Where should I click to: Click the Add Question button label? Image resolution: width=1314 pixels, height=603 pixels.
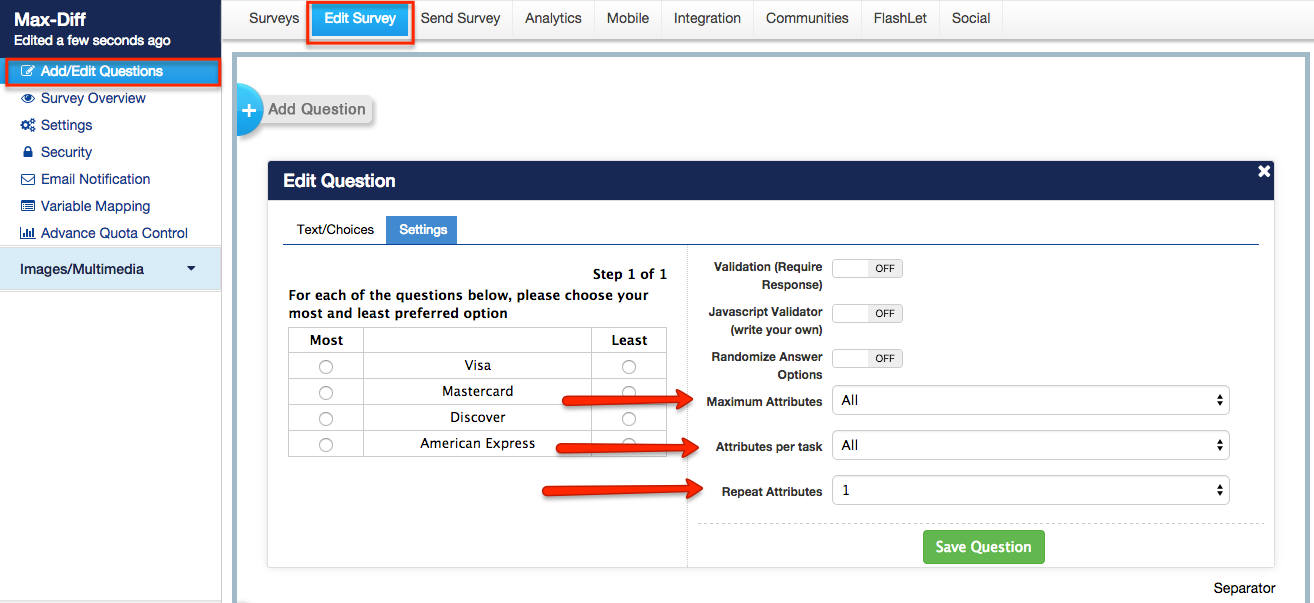[317, 110]
